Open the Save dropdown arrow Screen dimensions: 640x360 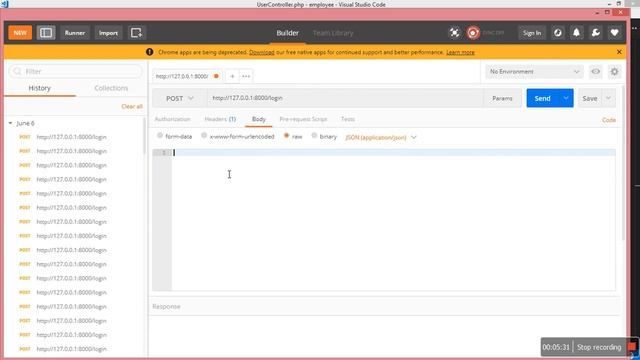[608, 98]
